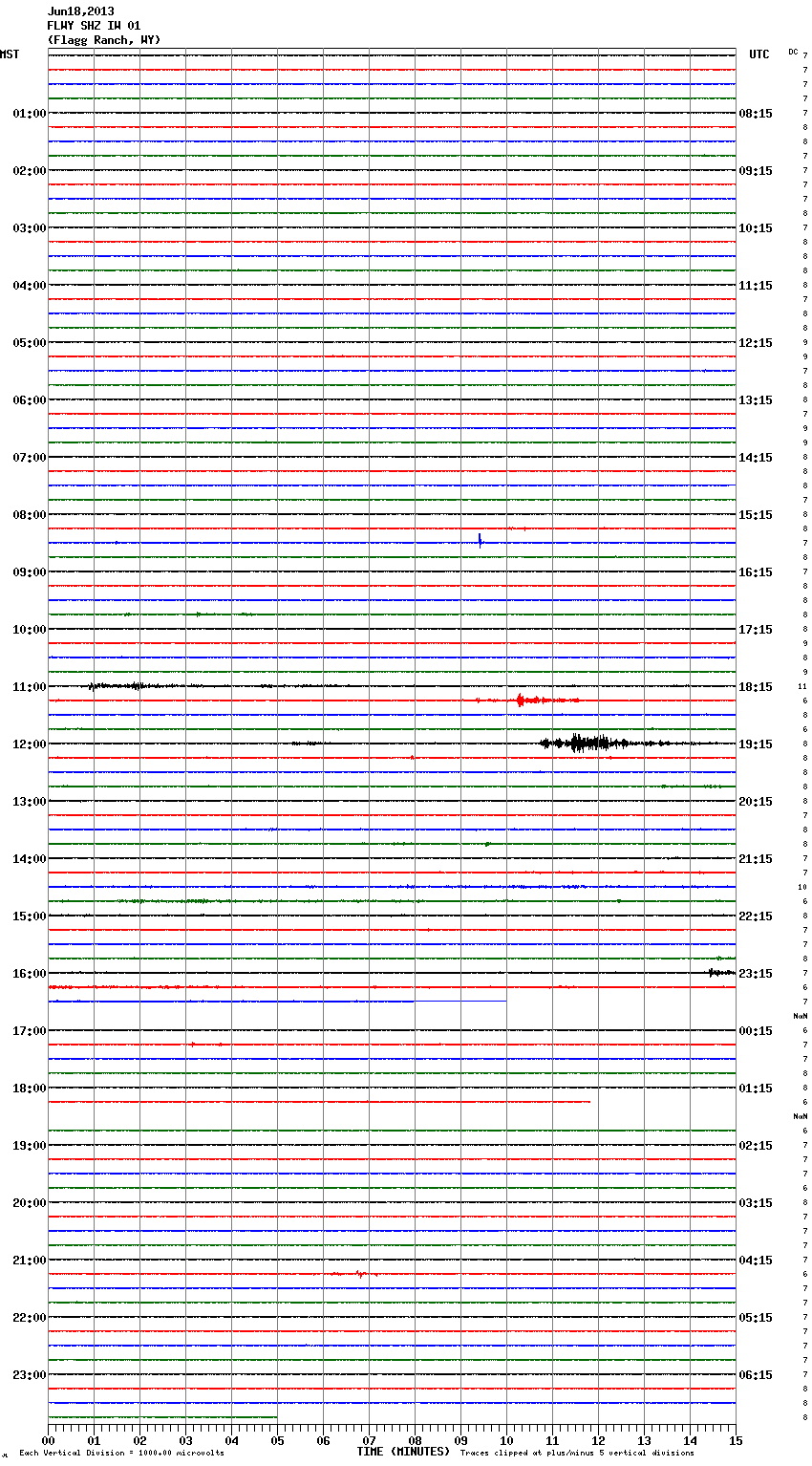Viewport: 812px width, 1466px height.
Task: Click the UTC timezone header
Action: 759,54
